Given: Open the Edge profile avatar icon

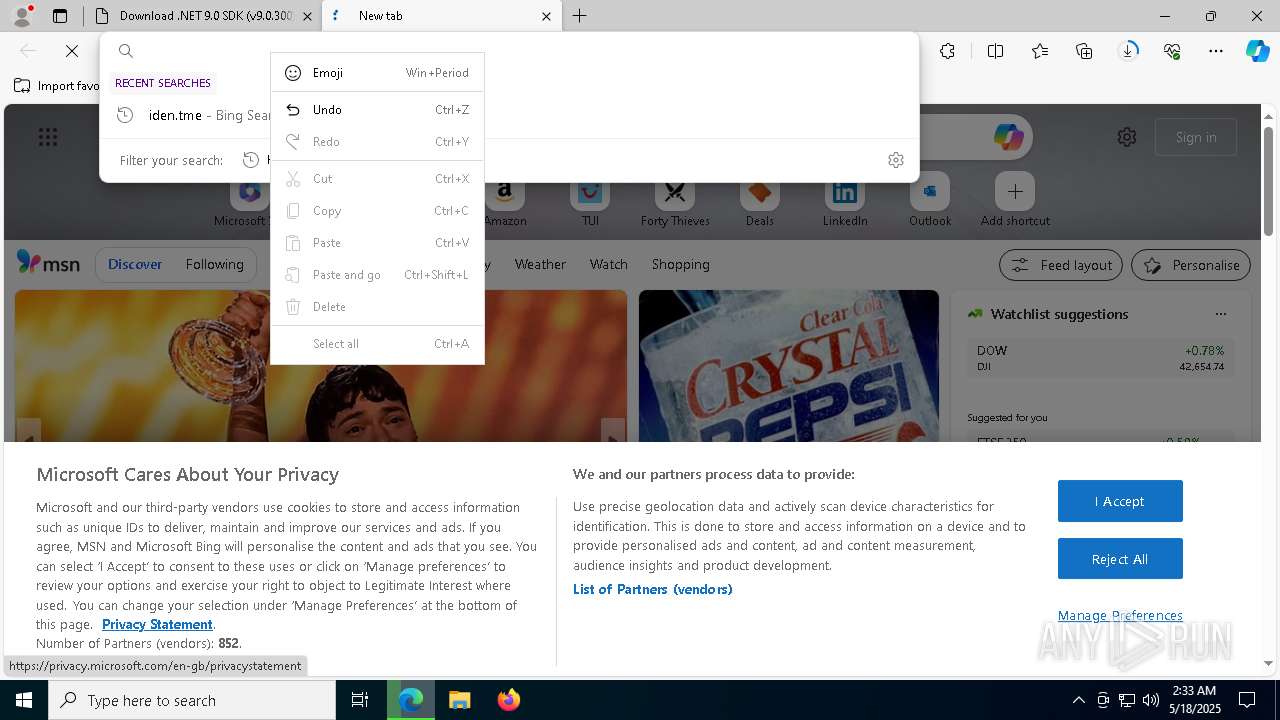Looking at the screenshot, I should tap(21, 16).
